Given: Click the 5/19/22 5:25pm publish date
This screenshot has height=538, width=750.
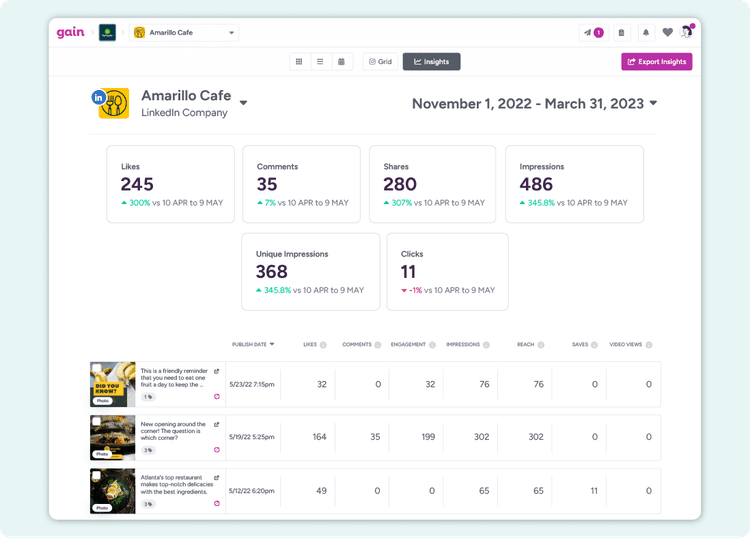Looking at the screenshot, I should tap(252, 437).
